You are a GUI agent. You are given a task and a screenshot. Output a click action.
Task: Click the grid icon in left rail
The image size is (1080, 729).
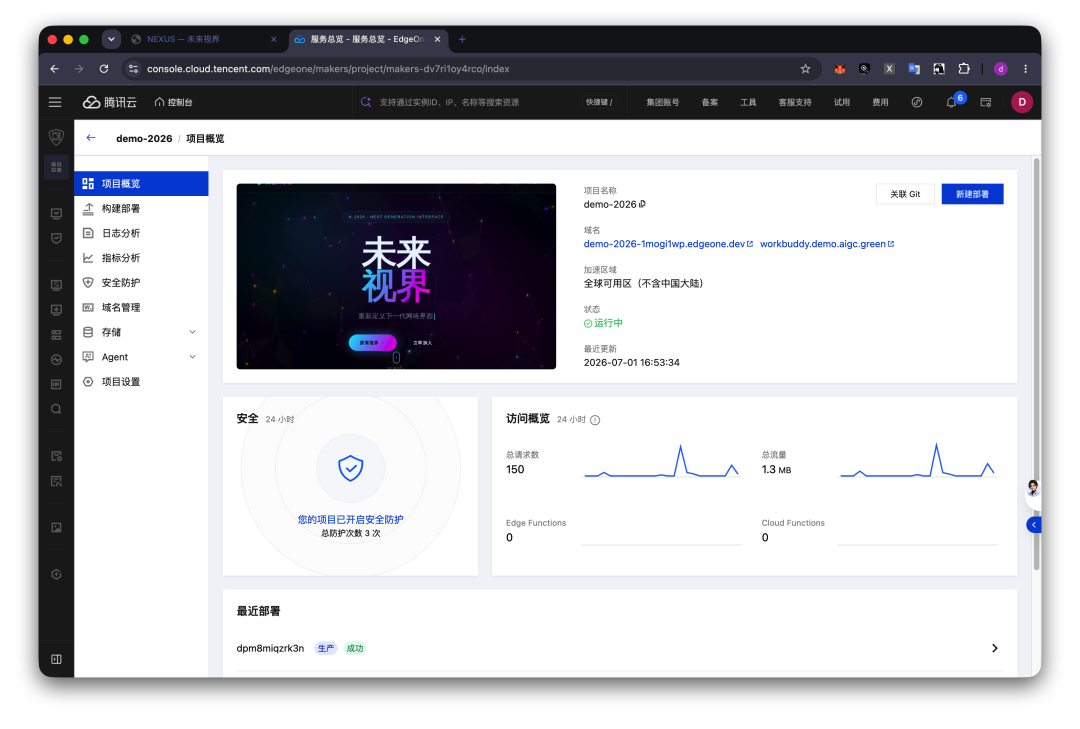tap(56, 167)
